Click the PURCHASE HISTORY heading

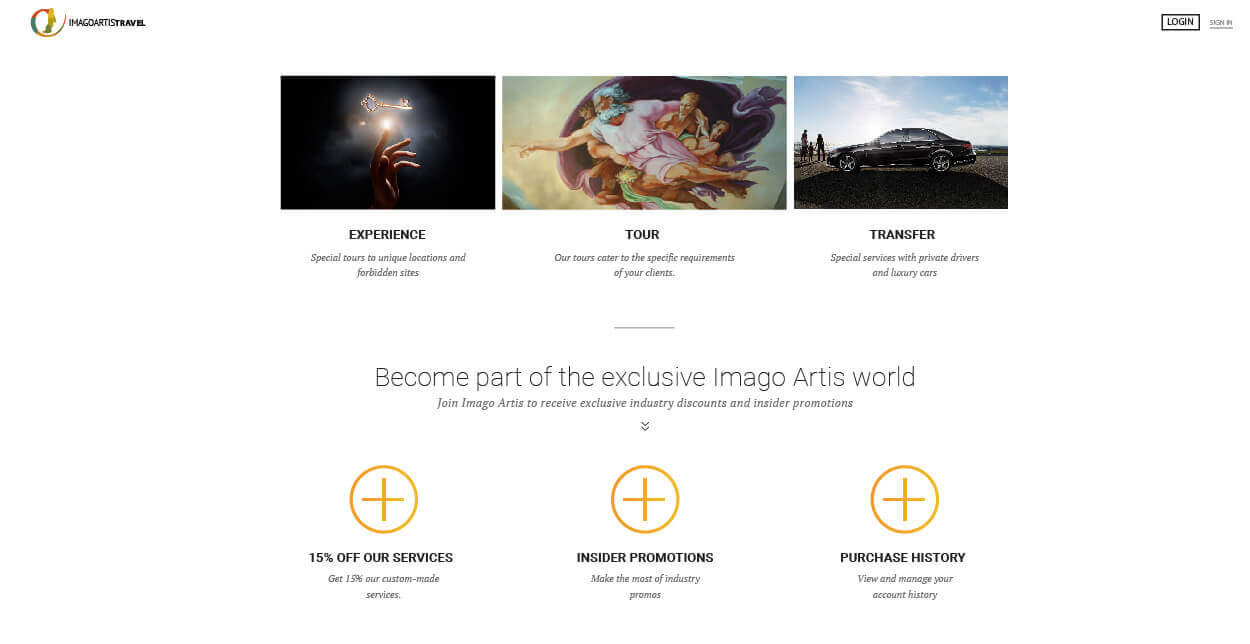pyautogui.click(x=903, y=558)
